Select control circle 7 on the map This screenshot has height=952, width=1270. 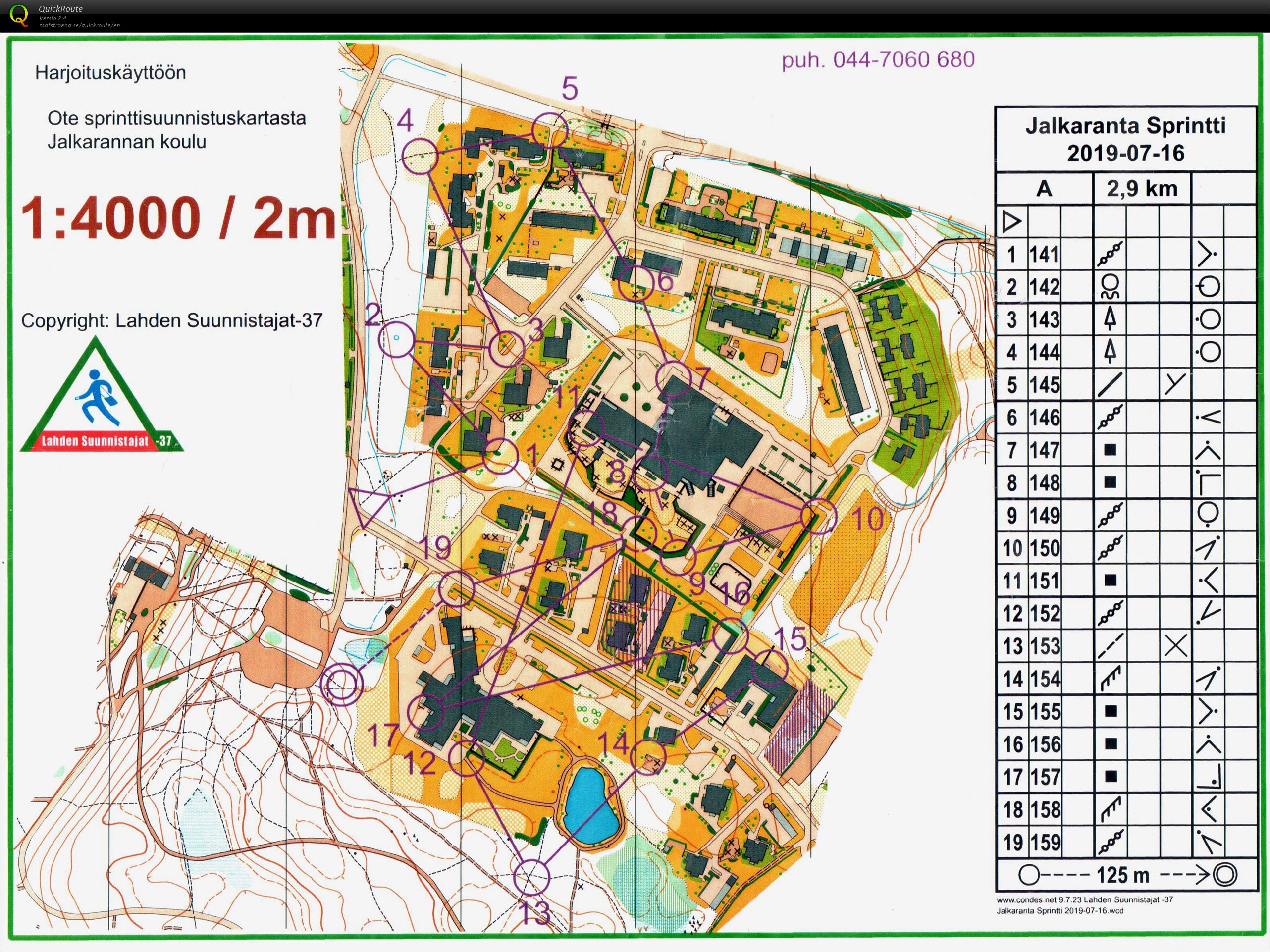pos(674,379)
